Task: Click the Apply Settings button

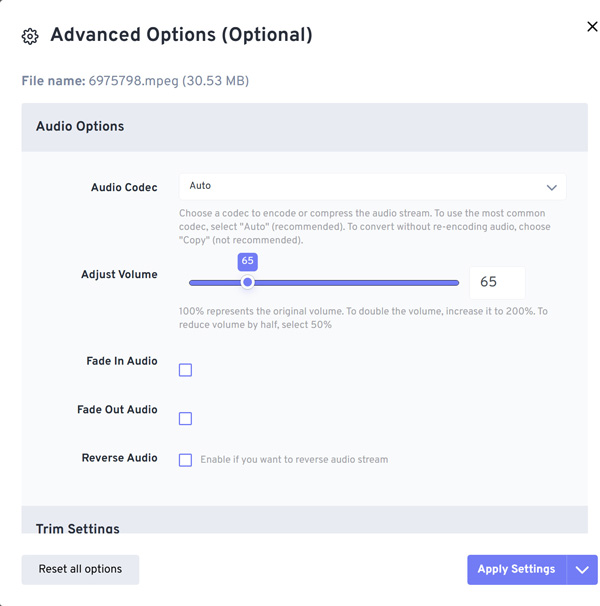Action: pyautogui.click(x=516, y=569)
